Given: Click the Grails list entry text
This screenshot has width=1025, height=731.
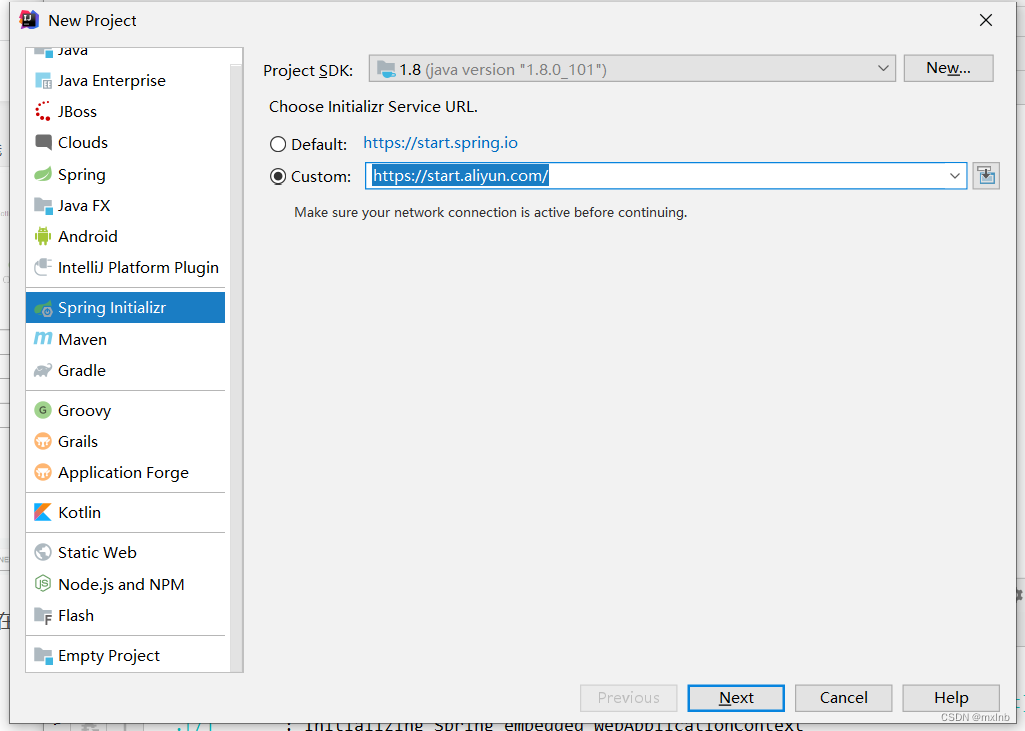Looking at the screenshot, I should pos(78,441).
